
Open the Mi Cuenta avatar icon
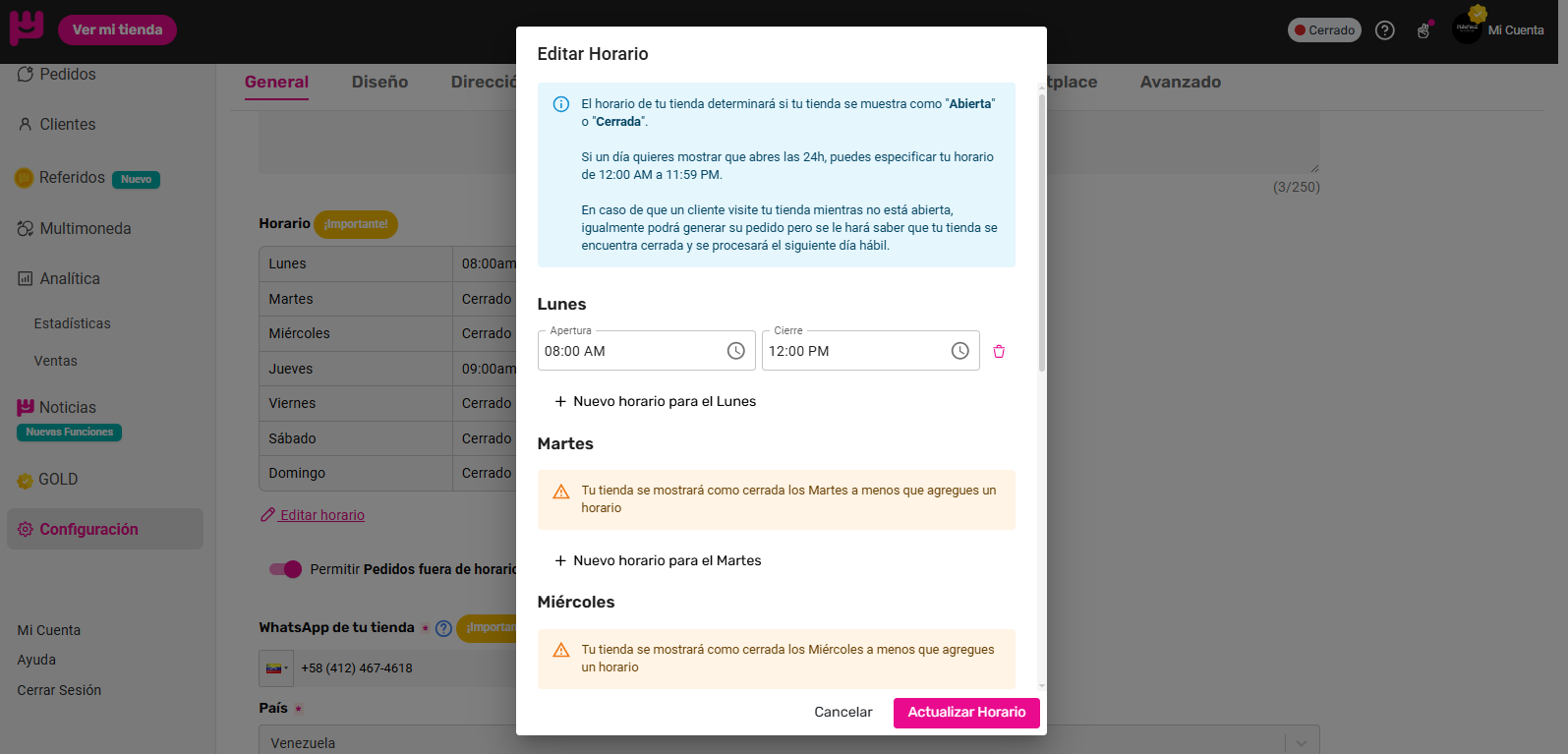click(1467, 29)
